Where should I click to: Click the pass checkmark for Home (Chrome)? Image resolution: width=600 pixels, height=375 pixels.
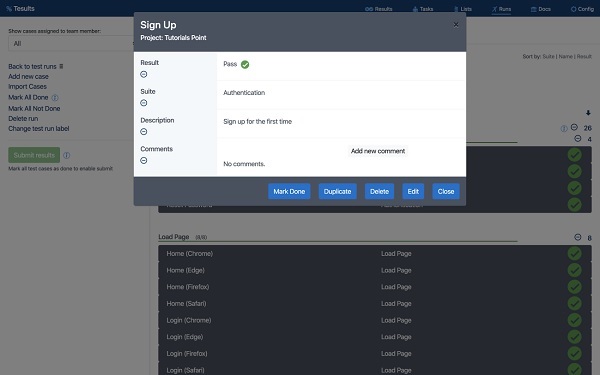coord(574,254)
